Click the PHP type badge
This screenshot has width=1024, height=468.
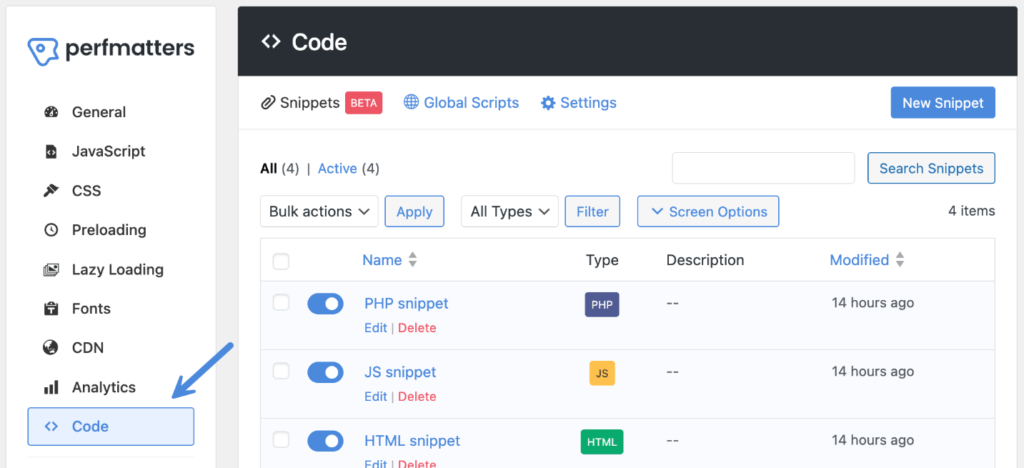tap(602, 304)
